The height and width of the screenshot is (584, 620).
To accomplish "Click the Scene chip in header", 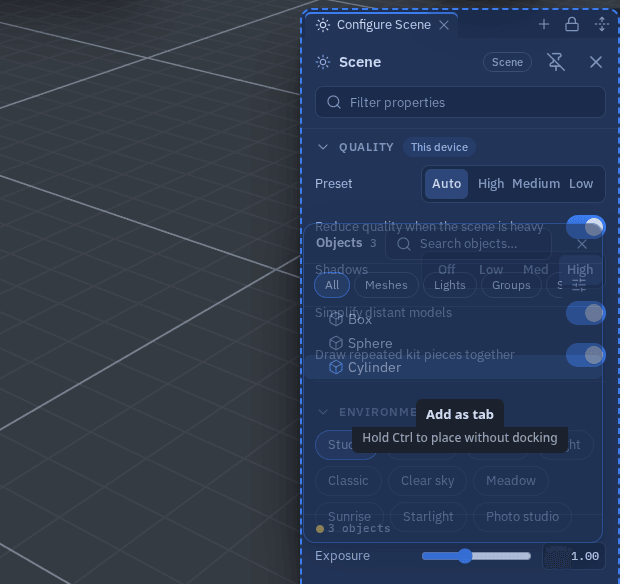I will pyautogui.click(x=507, y=62).
